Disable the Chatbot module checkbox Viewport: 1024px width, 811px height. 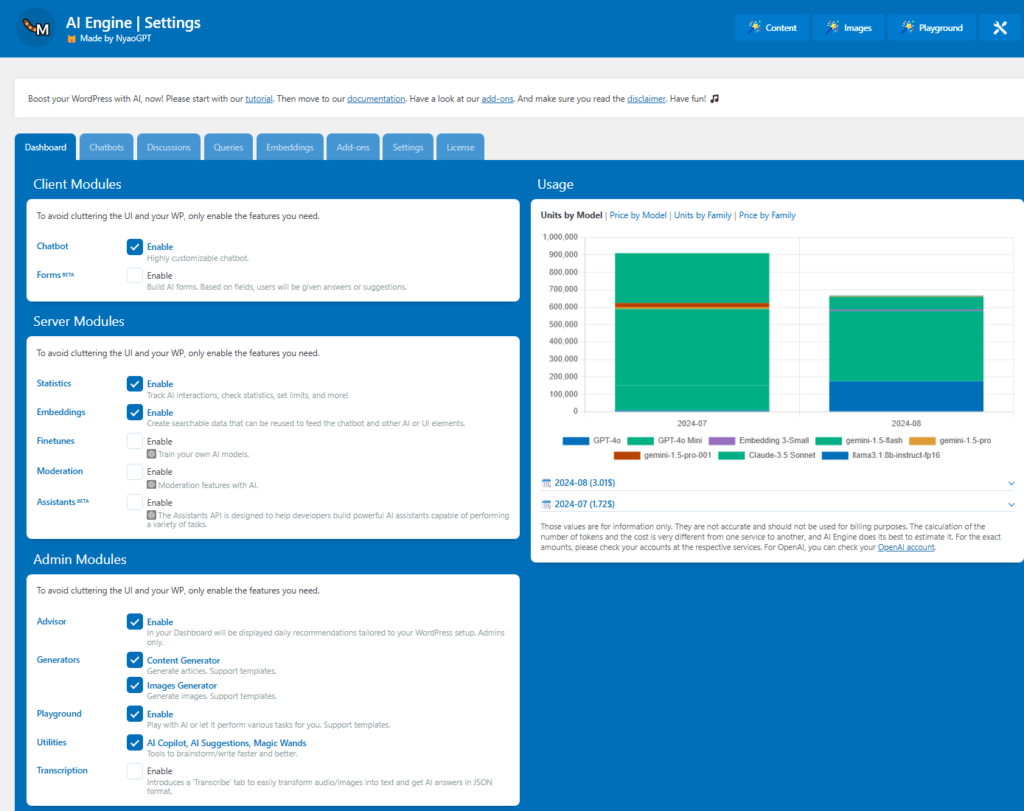click(135, 246)
